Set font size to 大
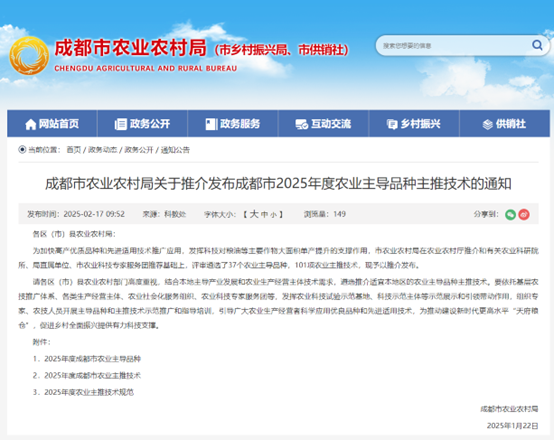The height and width of the screenshot is (440, 554). coord(254,214)
